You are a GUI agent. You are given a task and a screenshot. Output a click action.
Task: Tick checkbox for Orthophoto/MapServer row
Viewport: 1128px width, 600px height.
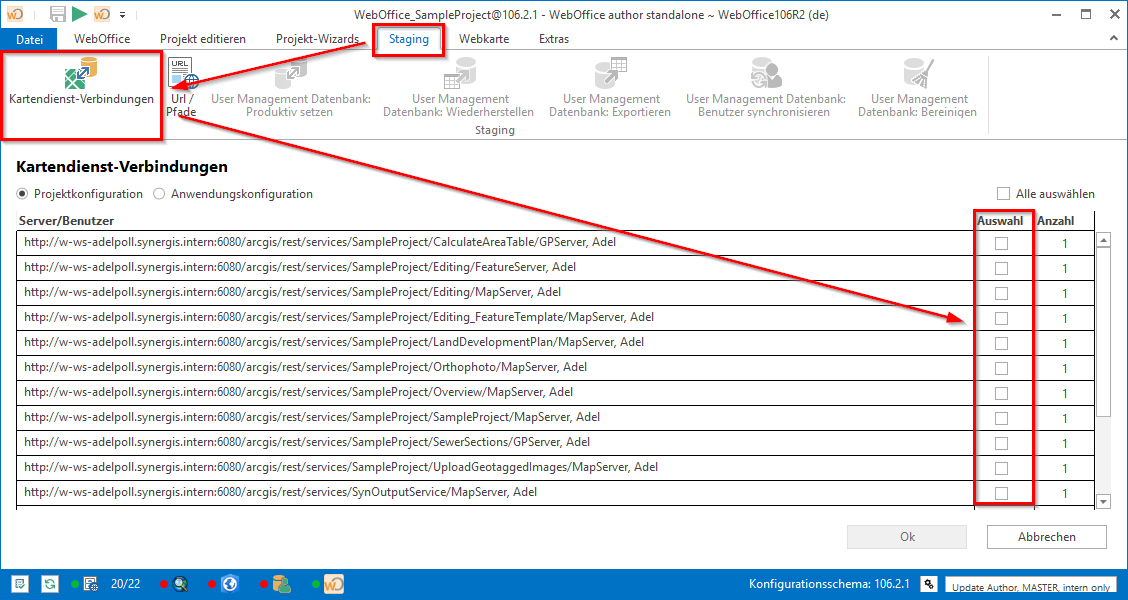click(x=1001, y=368)
